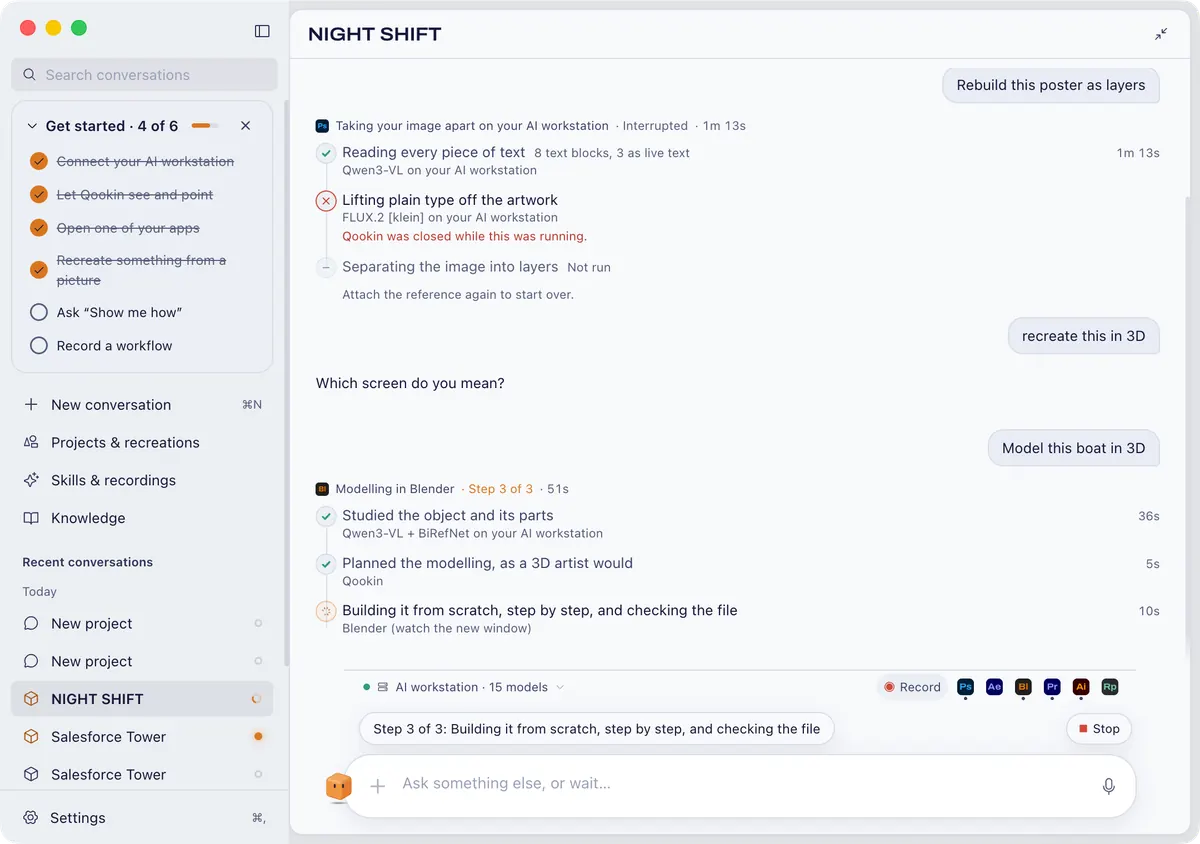Click the plus attach icon in message box
This screenshot has width=1200, height=844.
tap(378, 786)
